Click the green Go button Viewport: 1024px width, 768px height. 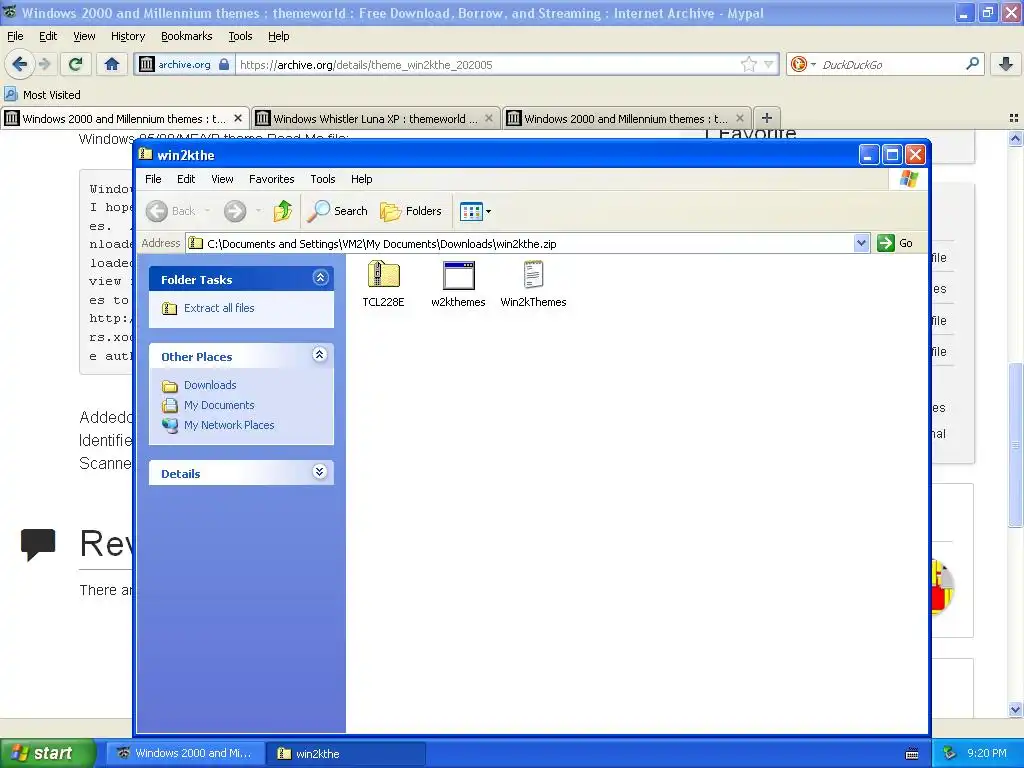895,243
